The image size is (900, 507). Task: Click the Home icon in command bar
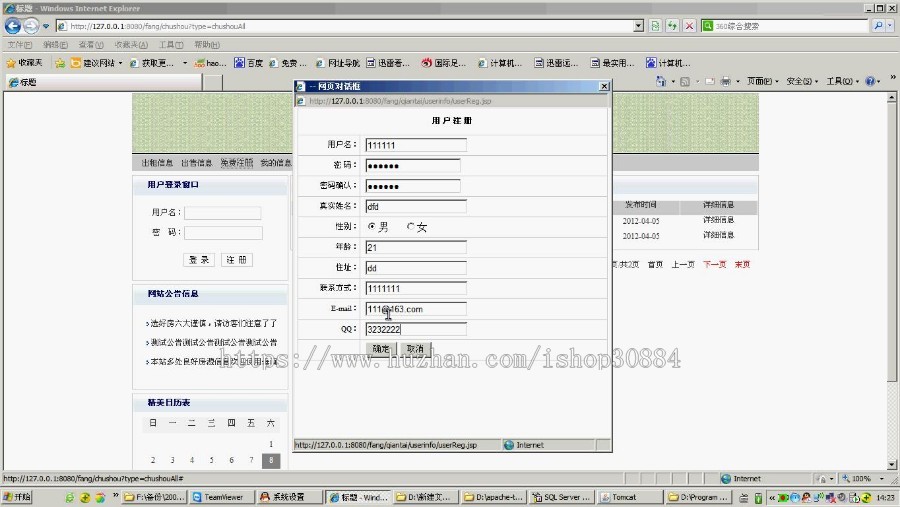click(661, 82)
